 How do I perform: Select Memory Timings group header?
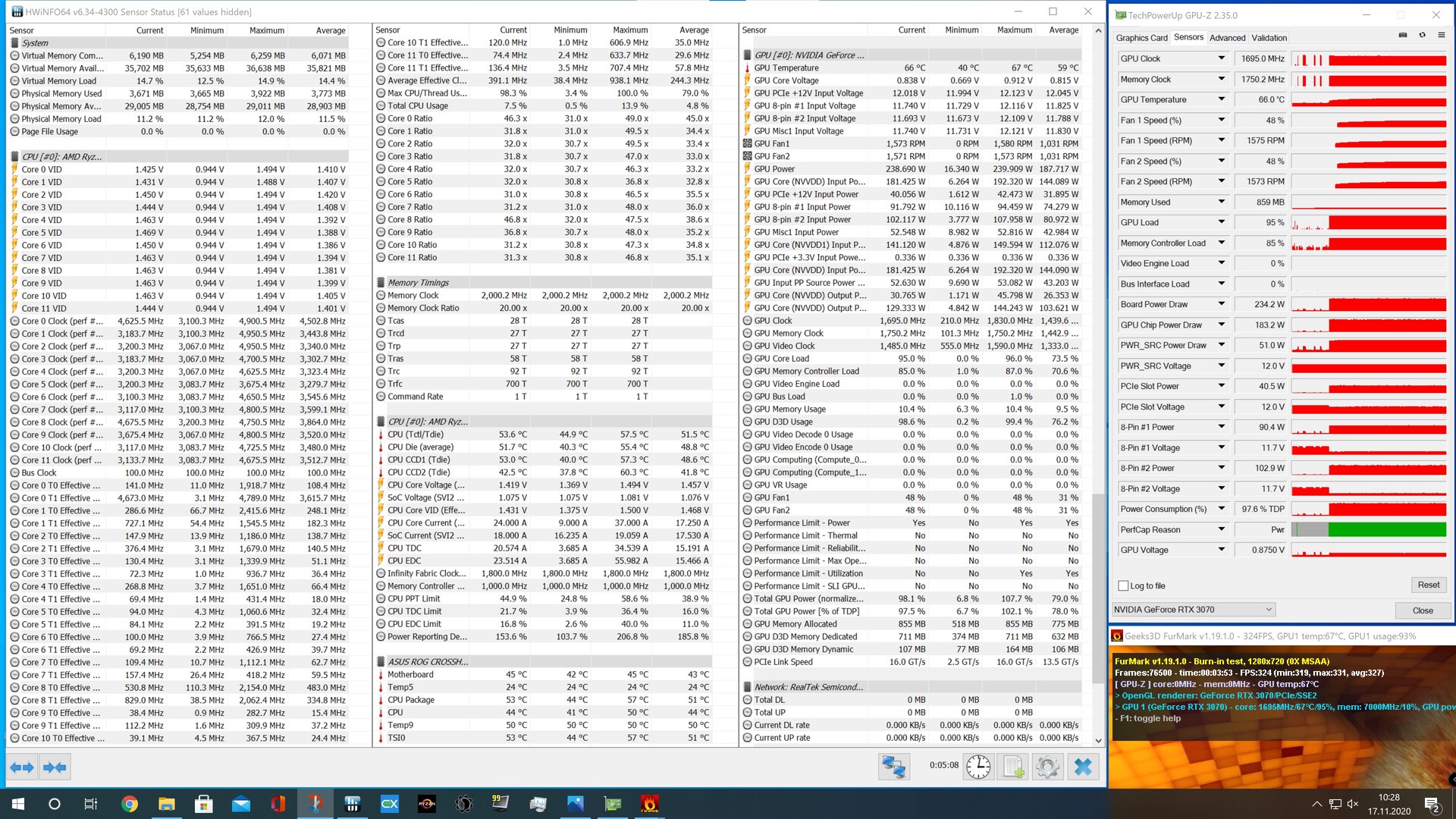[x=544, y=283]
